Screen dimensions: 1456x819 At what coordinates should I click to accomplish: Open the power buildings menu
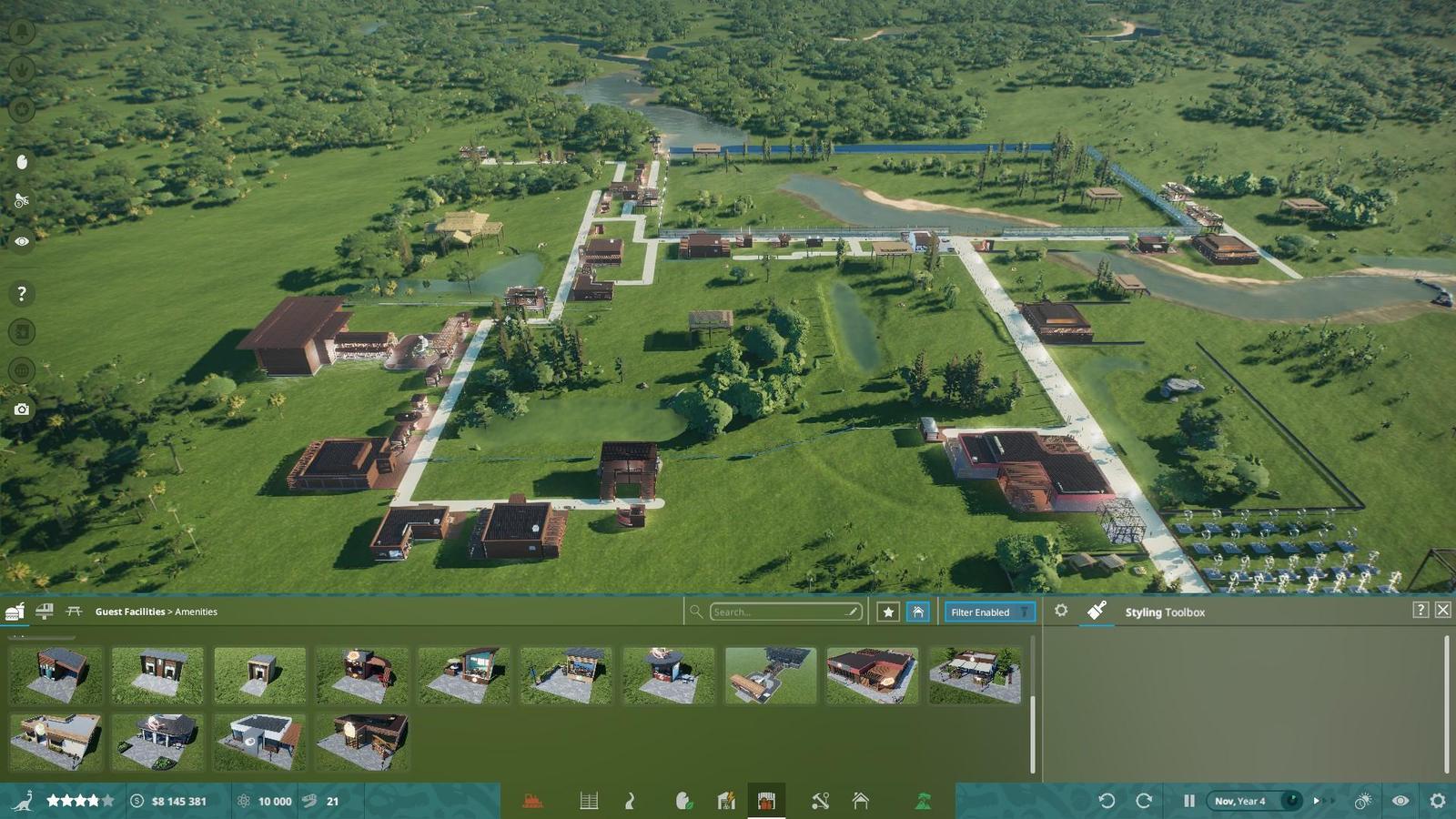point(726,801)
